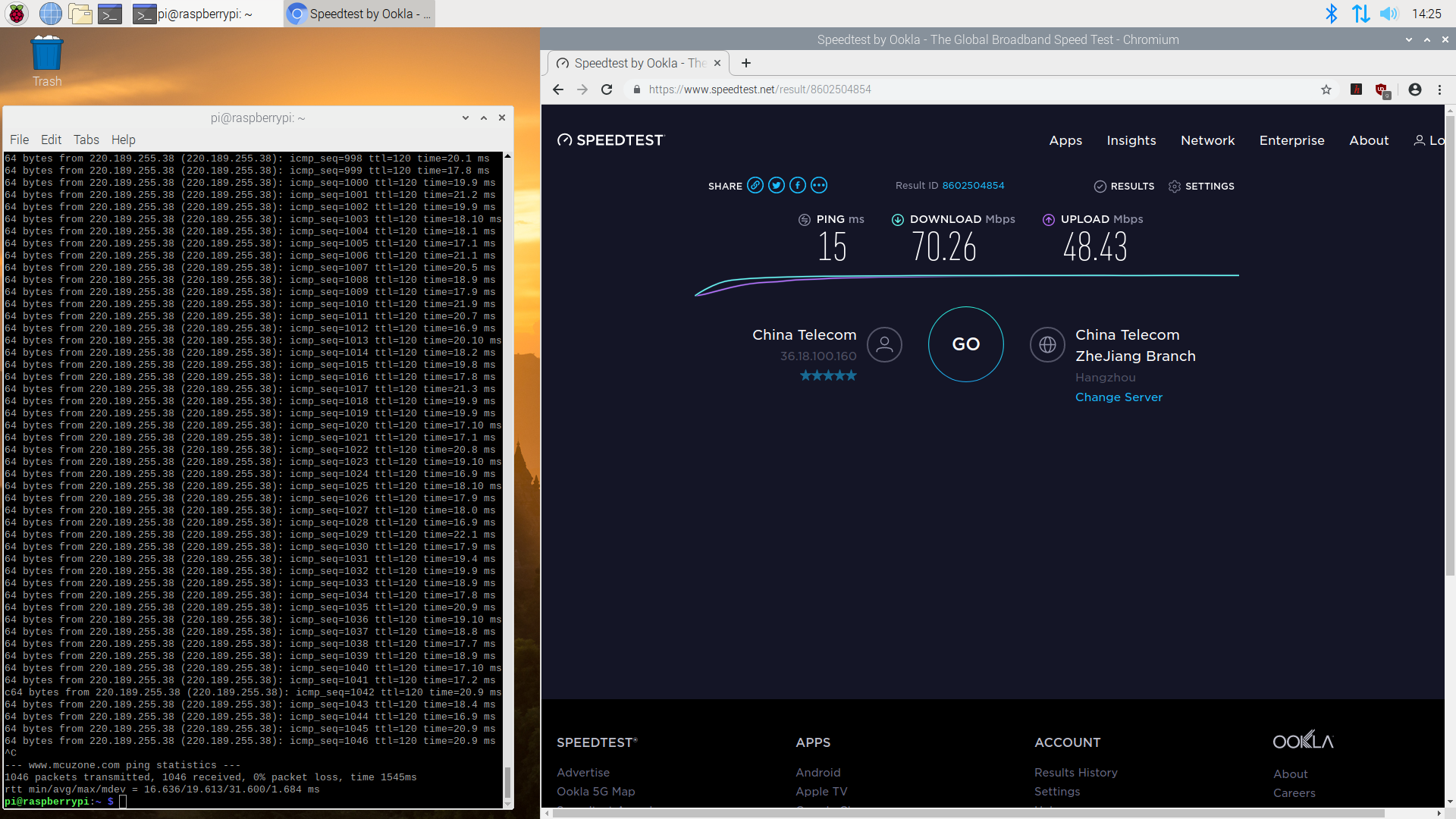Open the Trash on the desktop
This screenshot has height=819, width=1456.
(x=47, y=61)
